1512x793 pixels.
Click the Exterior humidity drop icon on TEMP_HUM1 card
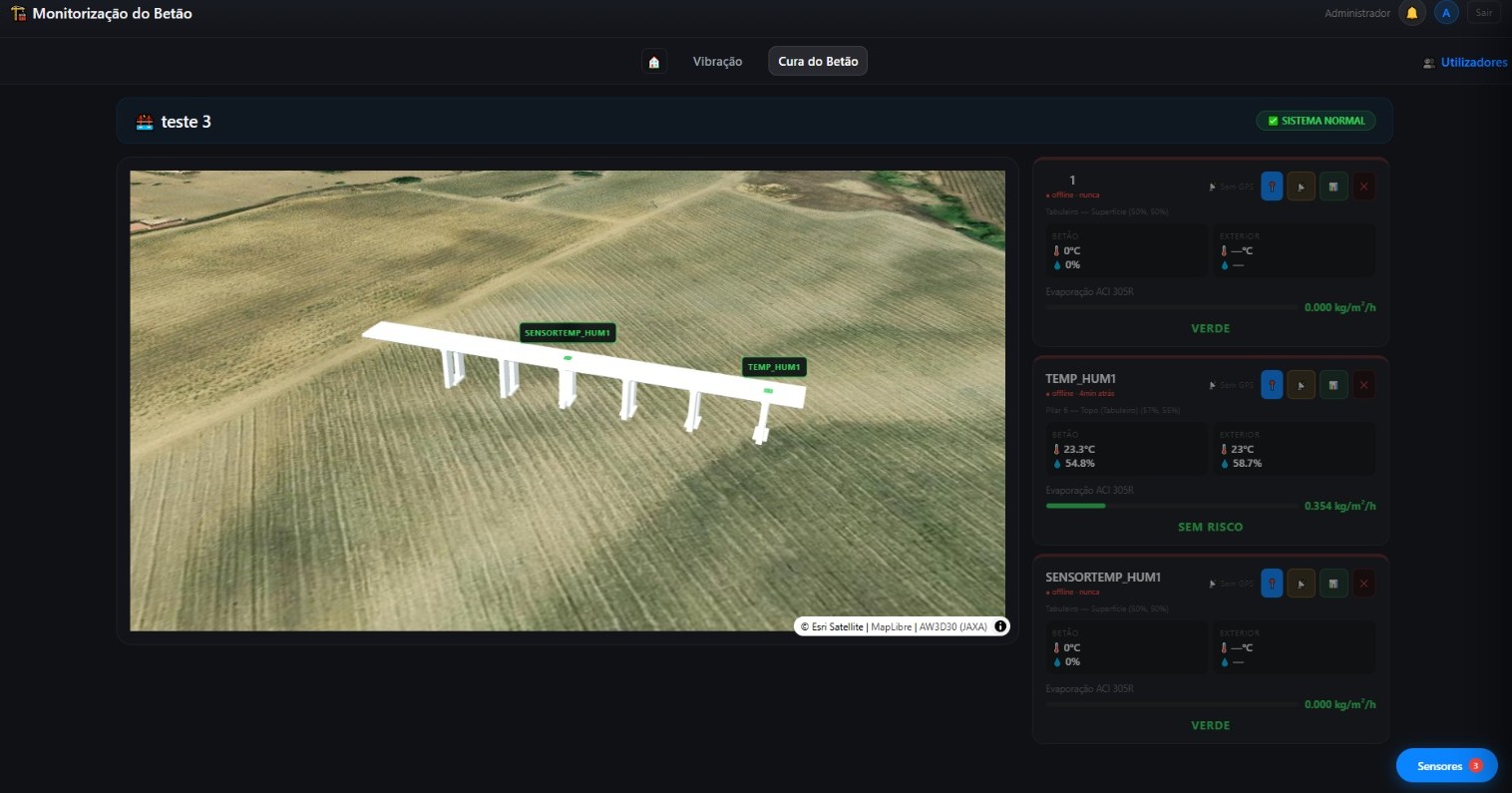[x=1225, y=464]
